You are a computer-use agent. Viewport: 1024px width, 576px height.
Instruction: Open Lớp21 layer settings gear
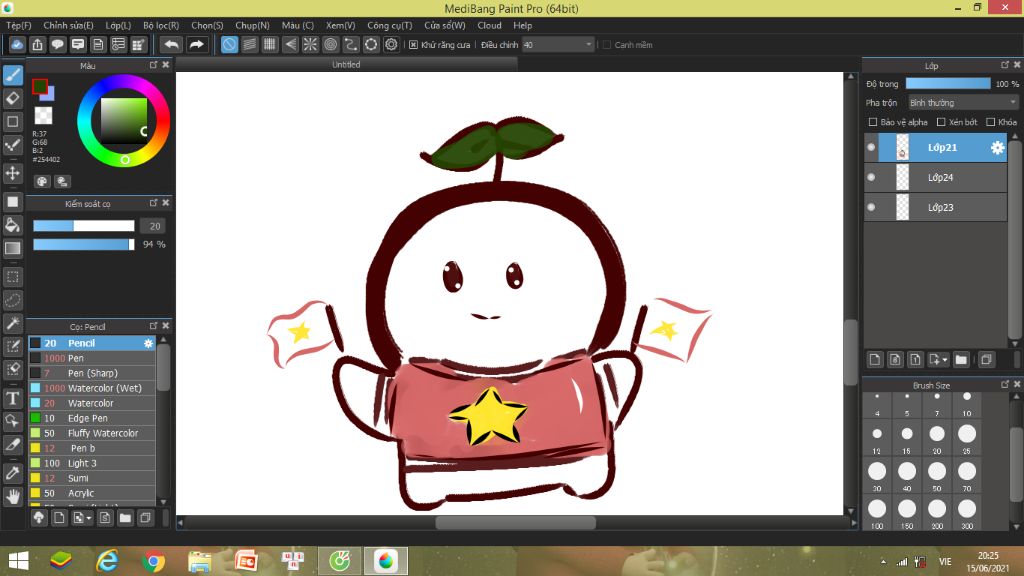click(x=997, y=148)
